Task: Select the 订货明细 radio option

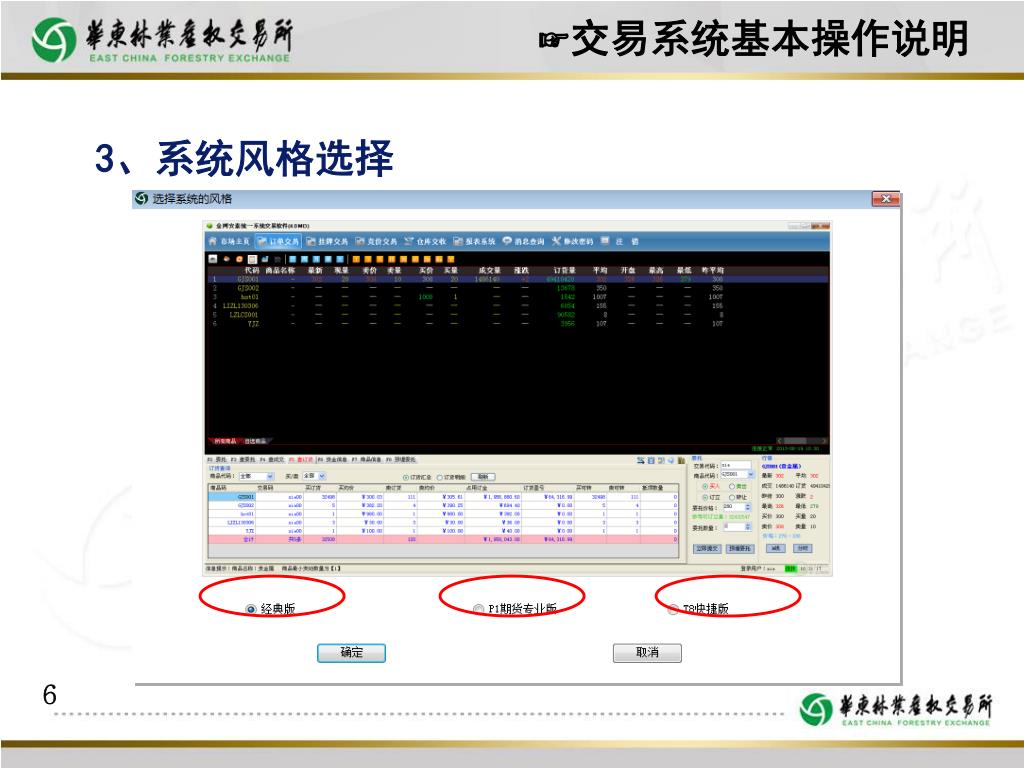Action: [x=451, y=477]
